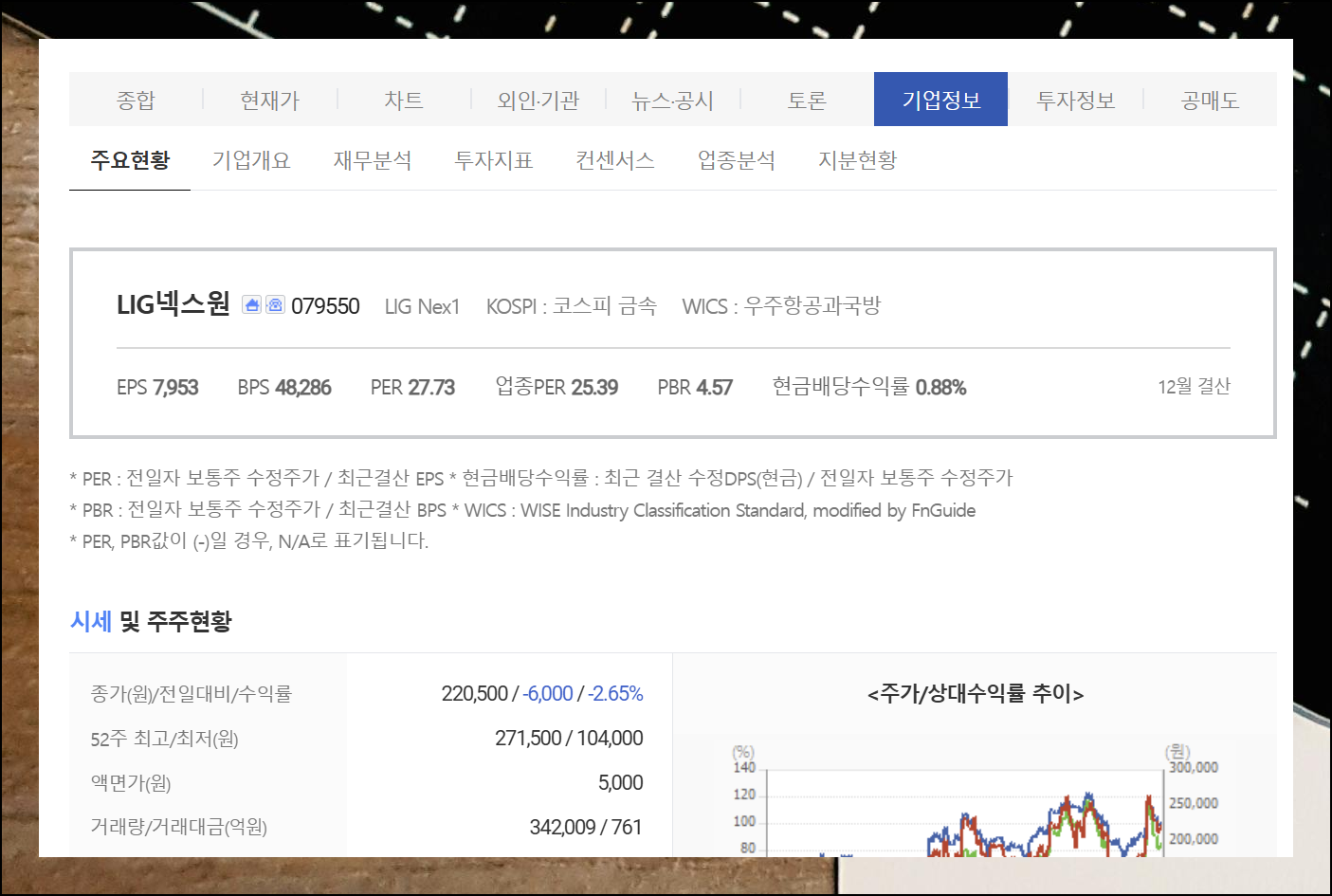Open the home page icon beside LIG넥스원
1332x896 pixels.
coord(251,304)
